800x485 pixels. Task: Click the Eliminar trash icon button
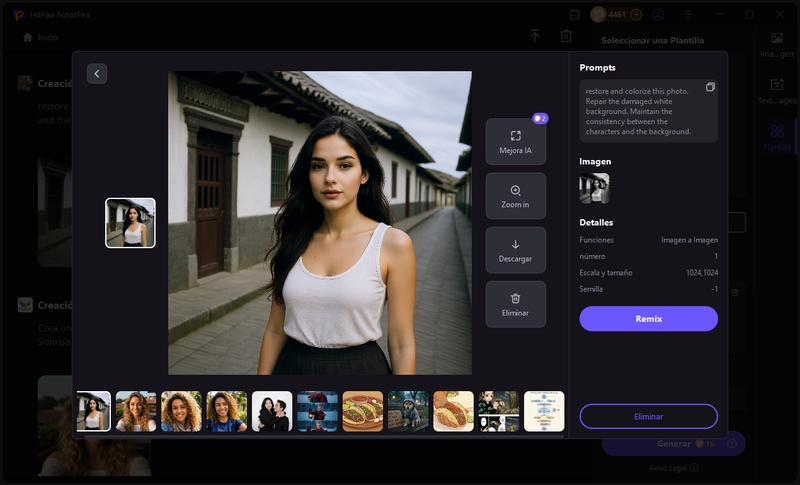515,304
